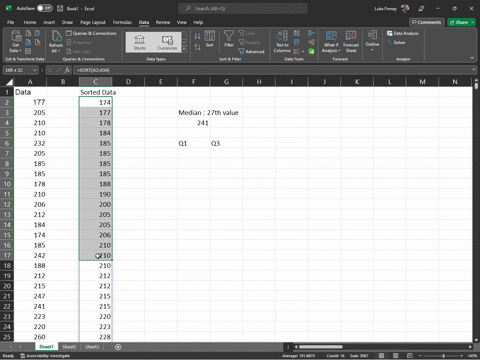The width and height of the screenshot is (480, 360).
Task: Switch to the Formulas tab
Action: 122,22
